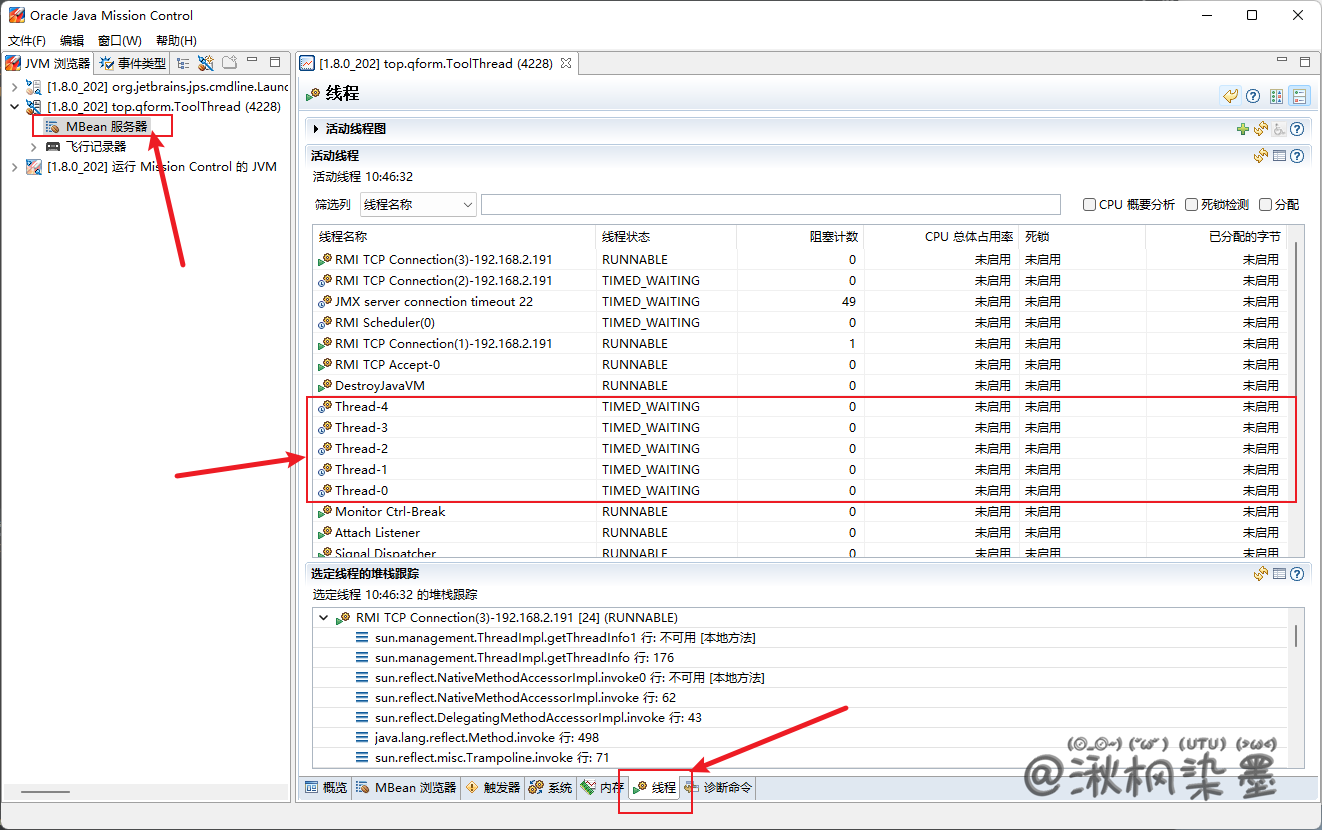Click the tree layout icon in JVM browser toolbar

[x=183, y=63]
